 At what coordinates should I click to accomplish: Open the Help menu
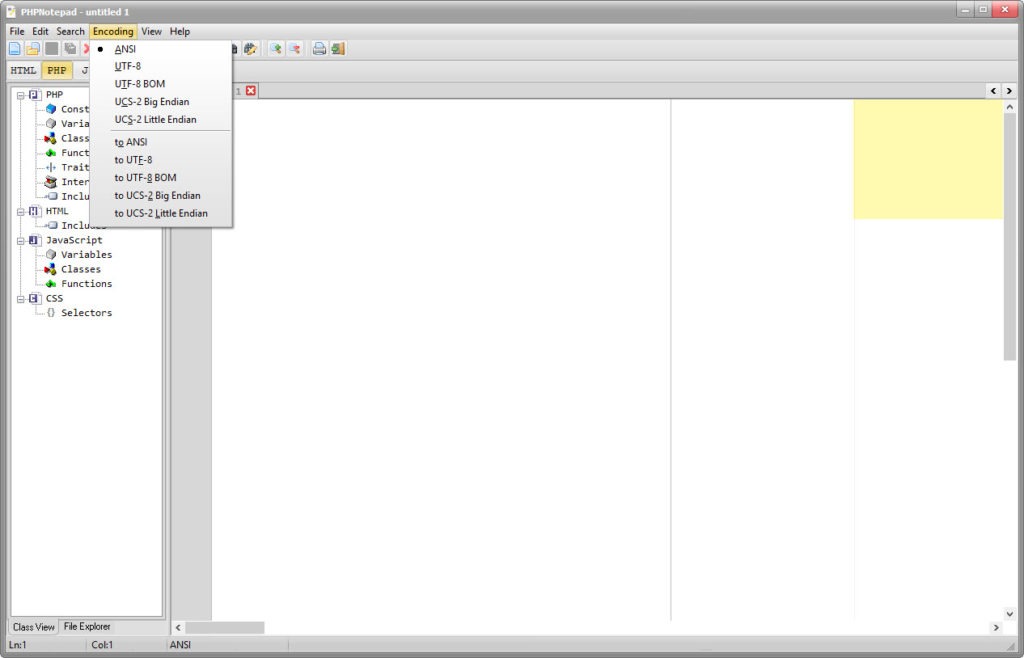tap(180, 31)
